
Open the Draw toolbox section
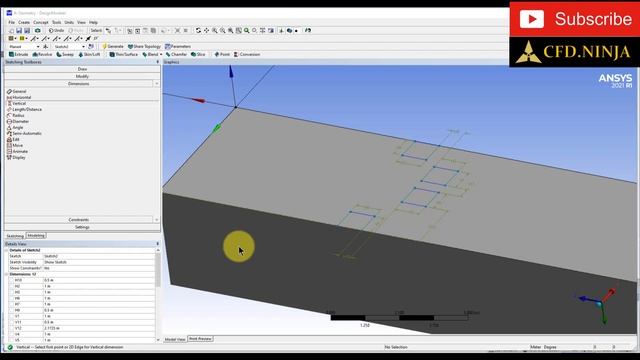pyautogui.click(x=82, y=69)
